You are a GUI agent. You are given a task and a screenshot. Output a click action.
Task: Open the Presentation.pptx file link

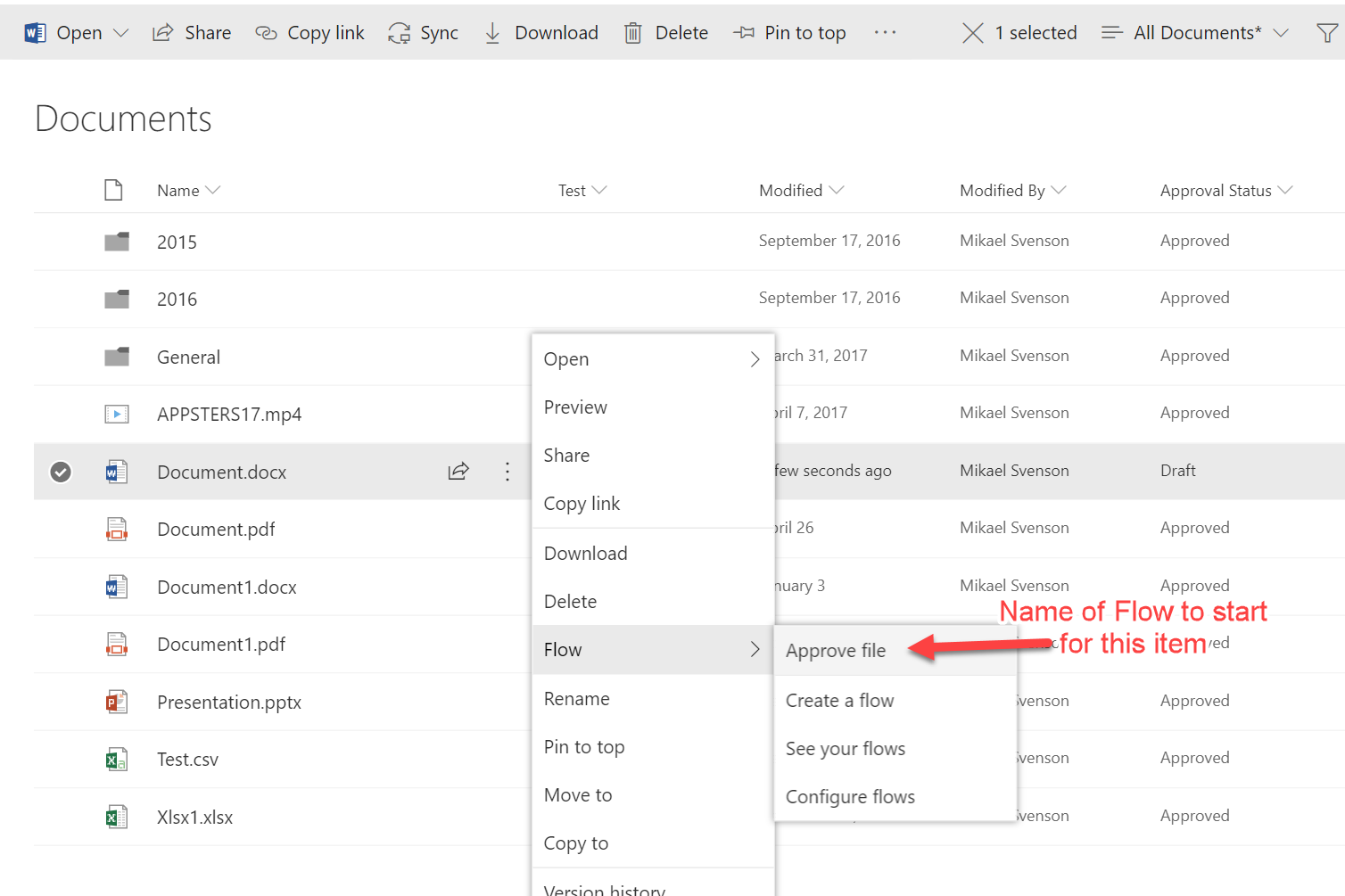click(x=229, y=703)
